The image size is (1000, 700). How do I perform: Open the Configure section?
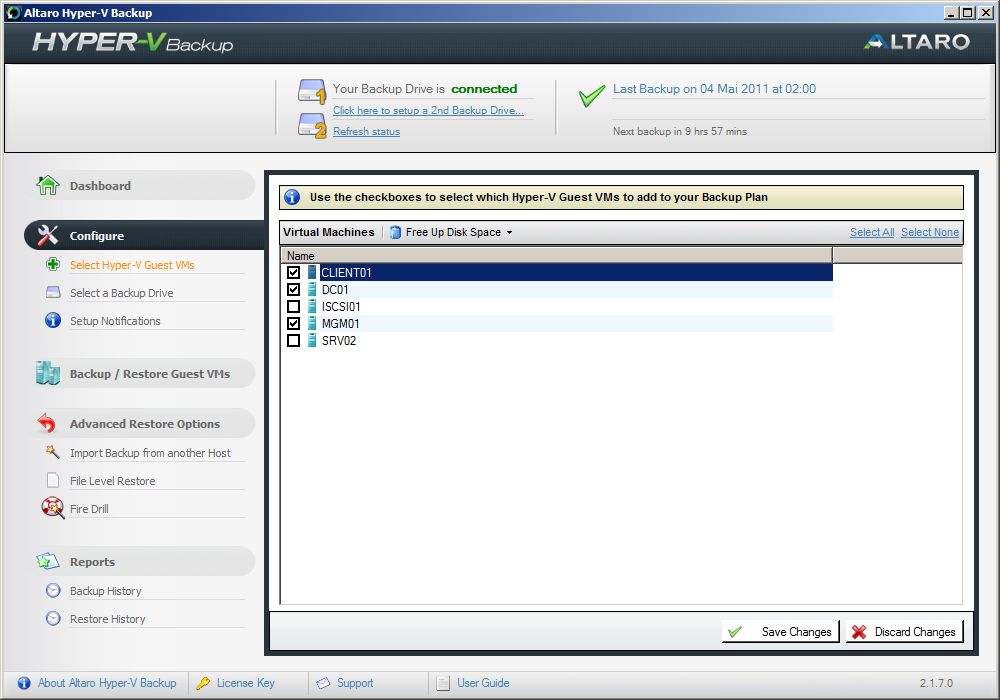click(x=144, y=235)
